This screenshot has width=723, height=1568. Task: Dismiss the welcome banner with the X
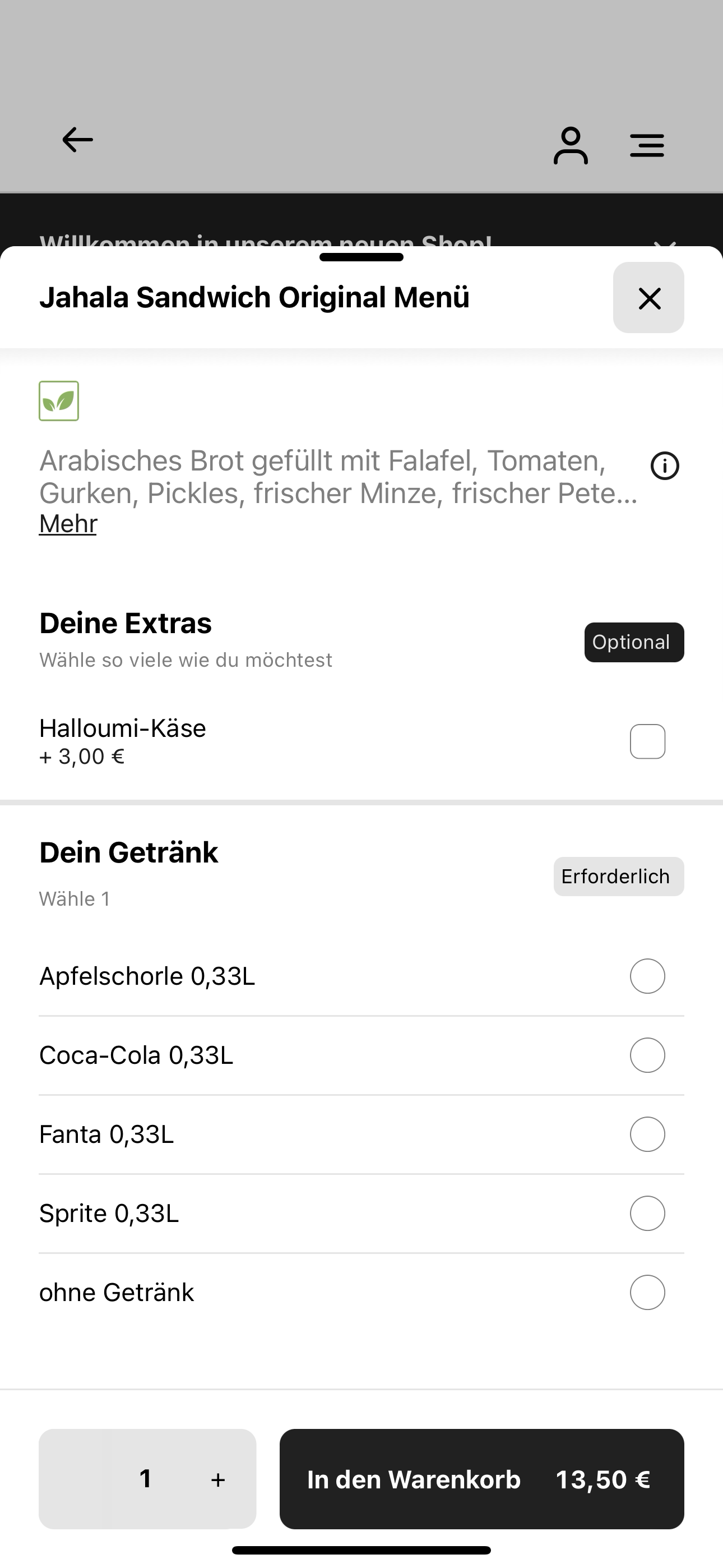[665, 243]
